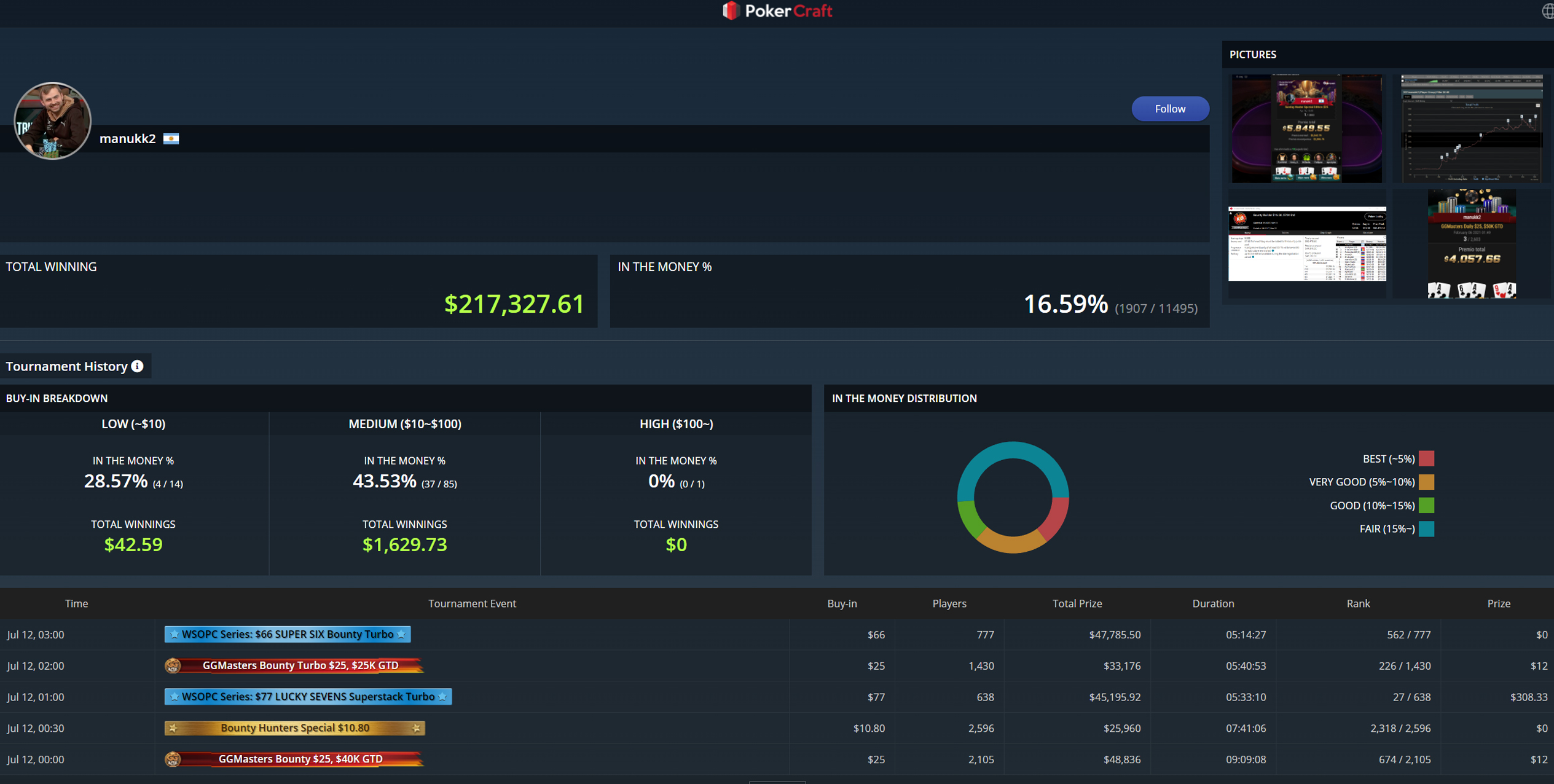Click the Rank column header
Image resolution: width=1554 pixels, height=784 pixels.
click(x=1358, y=603)
